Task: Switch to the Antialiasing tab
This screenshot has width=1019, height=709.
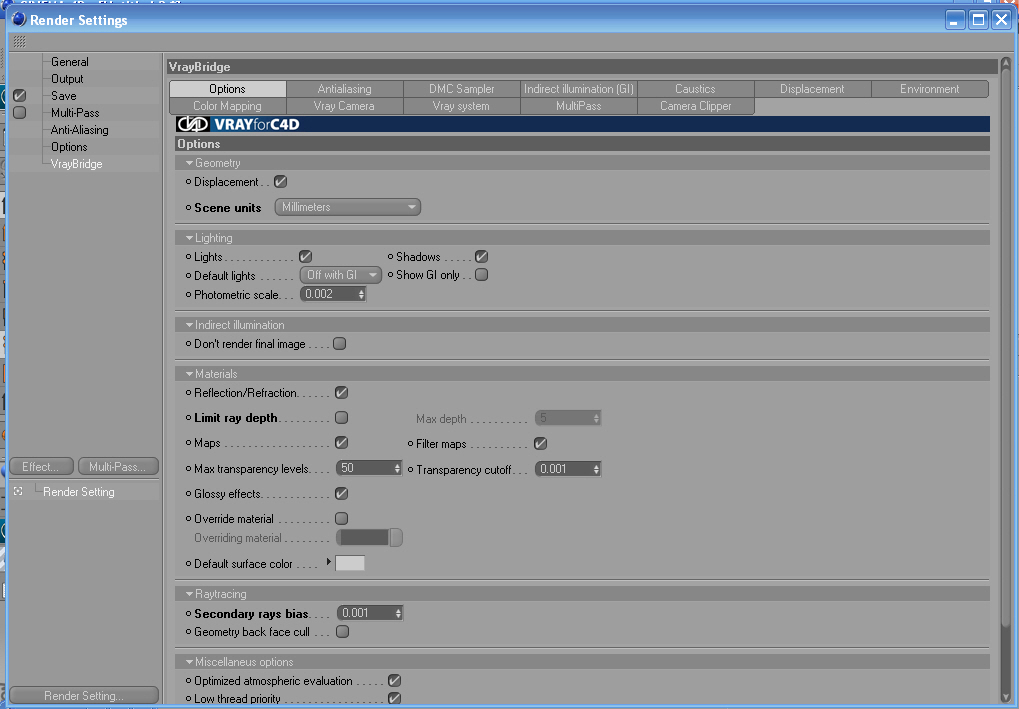Action: click(344, 89)
